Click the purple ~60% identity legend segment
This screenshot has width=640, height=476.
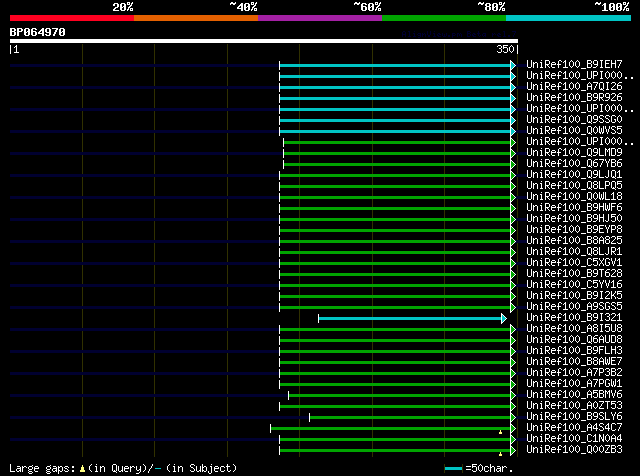pos(320,18)
